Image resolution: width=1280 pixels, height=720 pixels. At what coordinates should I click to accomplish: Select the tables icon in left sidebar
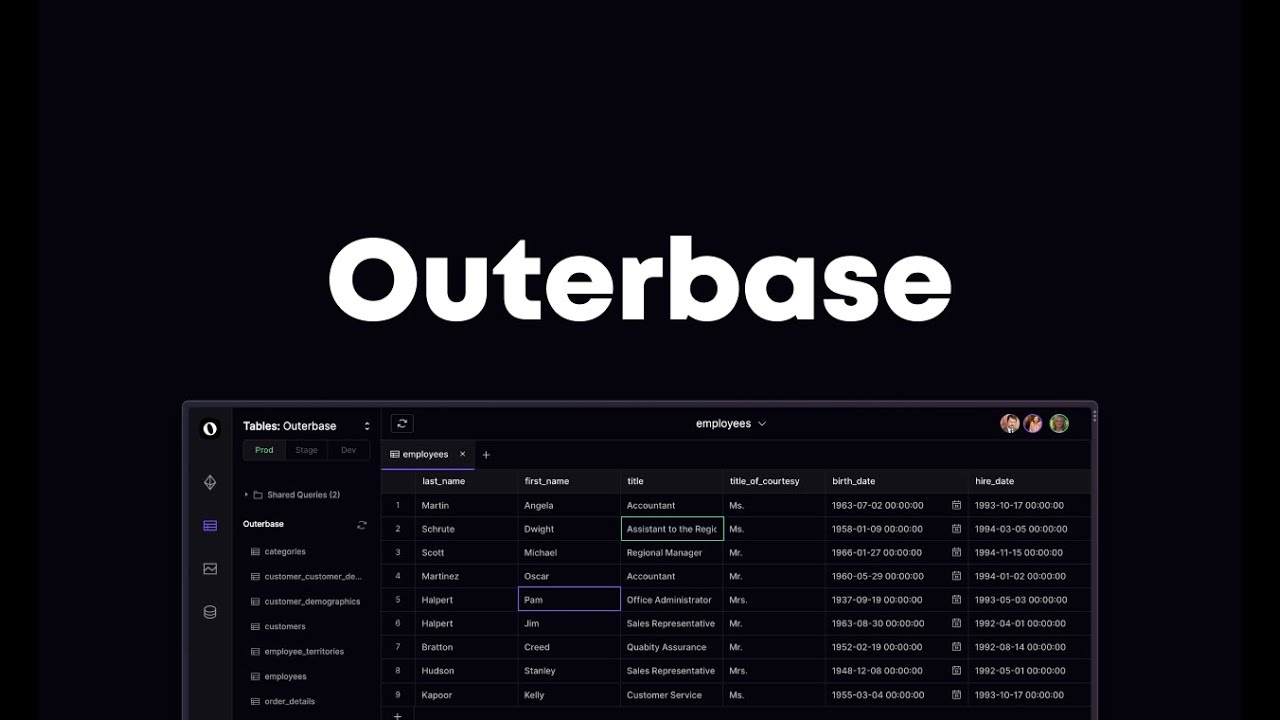click(210, 526)
